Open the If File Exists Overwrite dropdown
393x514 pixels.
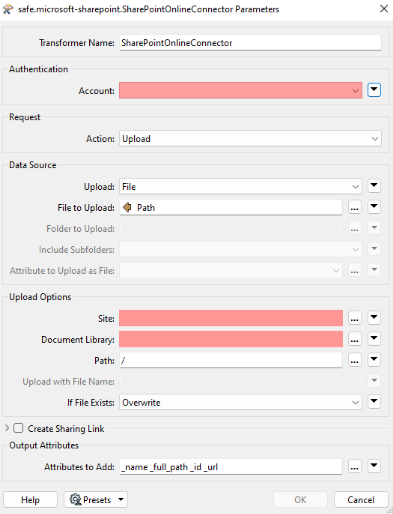(x=240, y=402)
